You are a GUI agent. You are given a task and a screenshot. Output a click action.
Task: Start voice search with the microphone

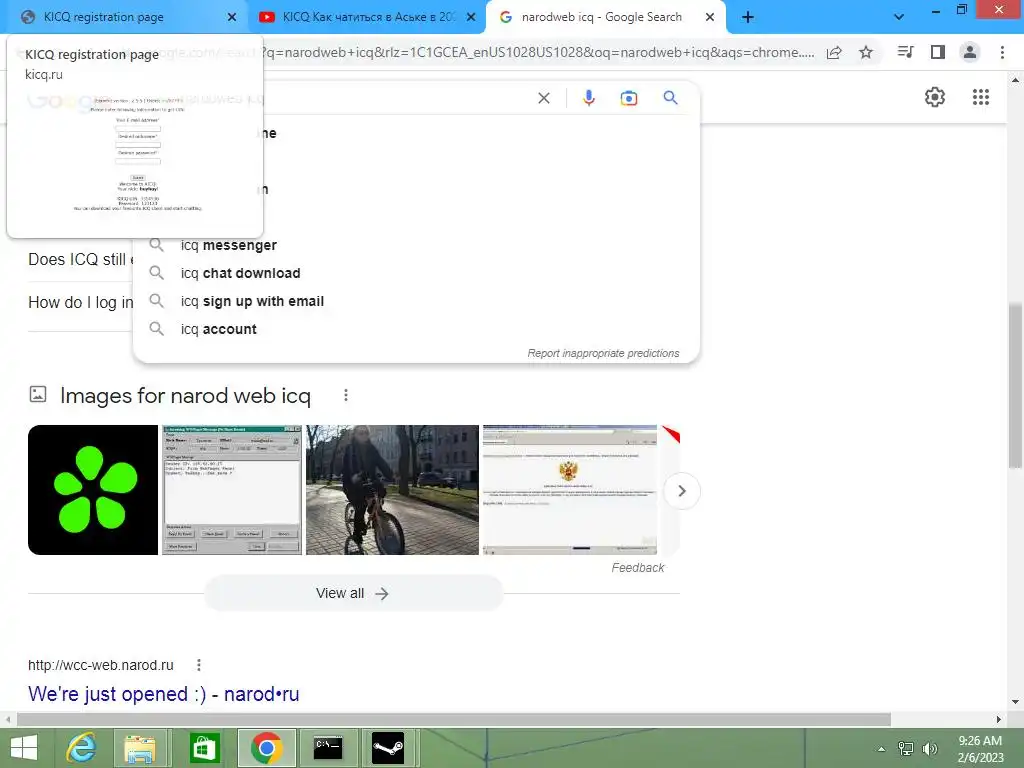point(588,98)
